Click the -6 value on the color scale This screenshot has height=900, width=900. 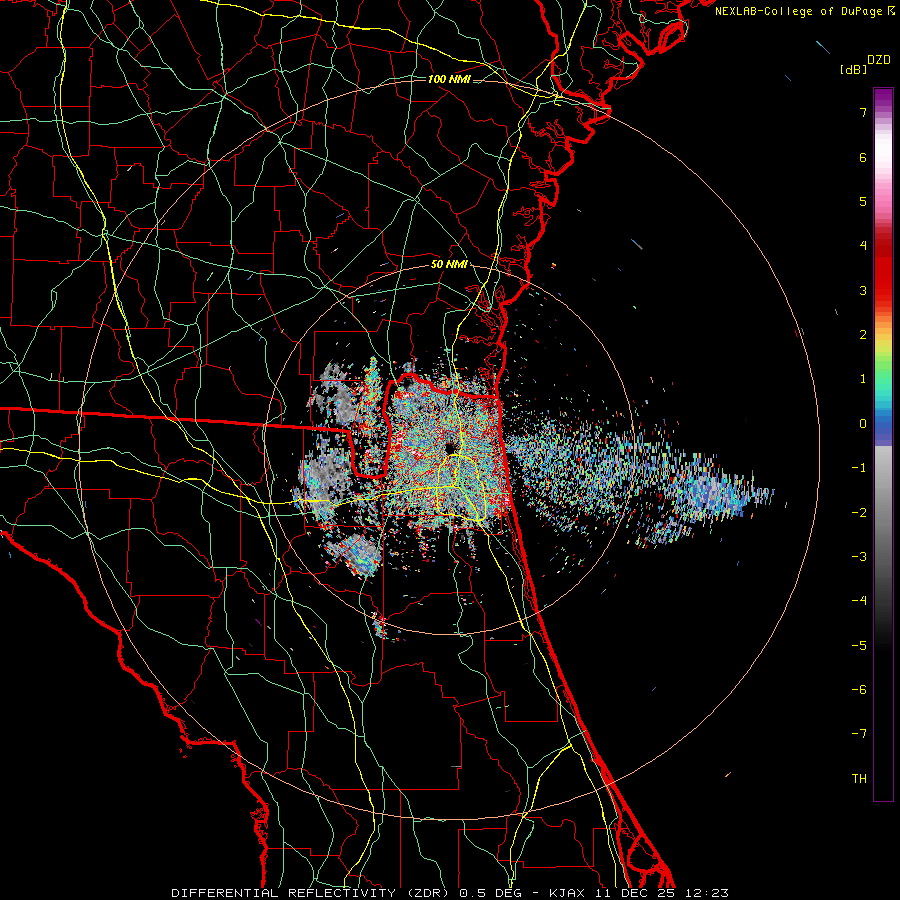859,689
